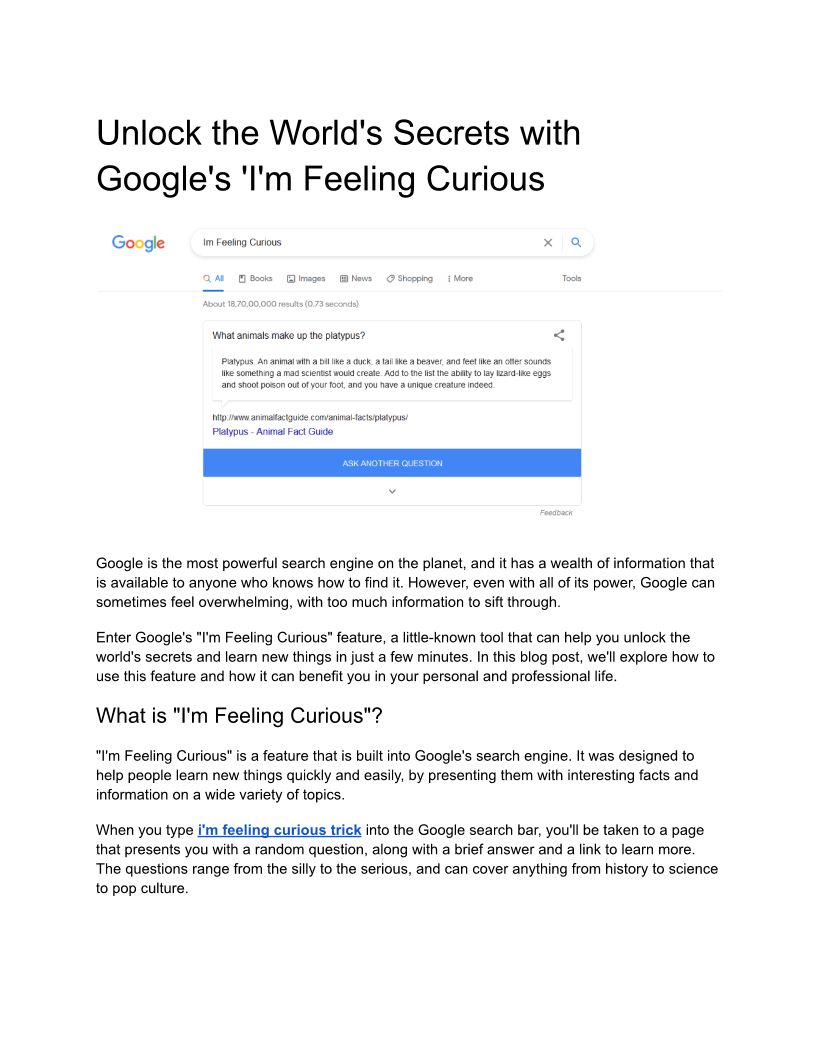This screenshot has width=816, height=1056.
Task: Open the More options menu
Action: (x=460, y=279)
